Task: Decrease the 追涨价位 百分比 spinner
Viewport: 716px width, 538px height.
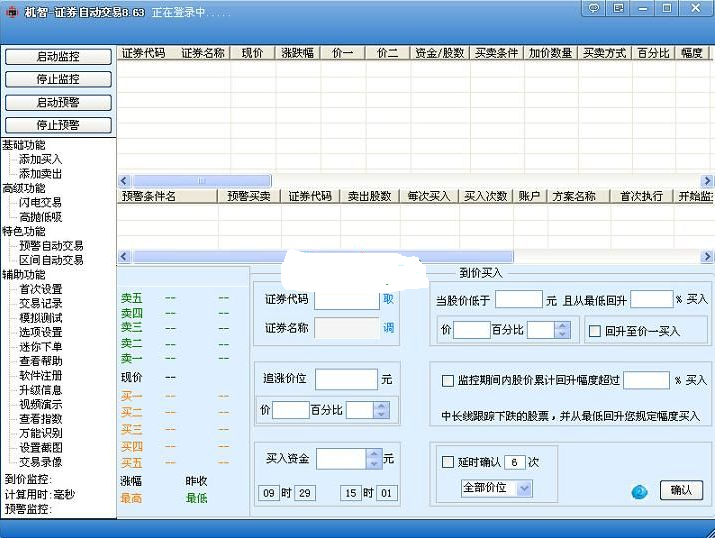Action: tap(381, 414)
